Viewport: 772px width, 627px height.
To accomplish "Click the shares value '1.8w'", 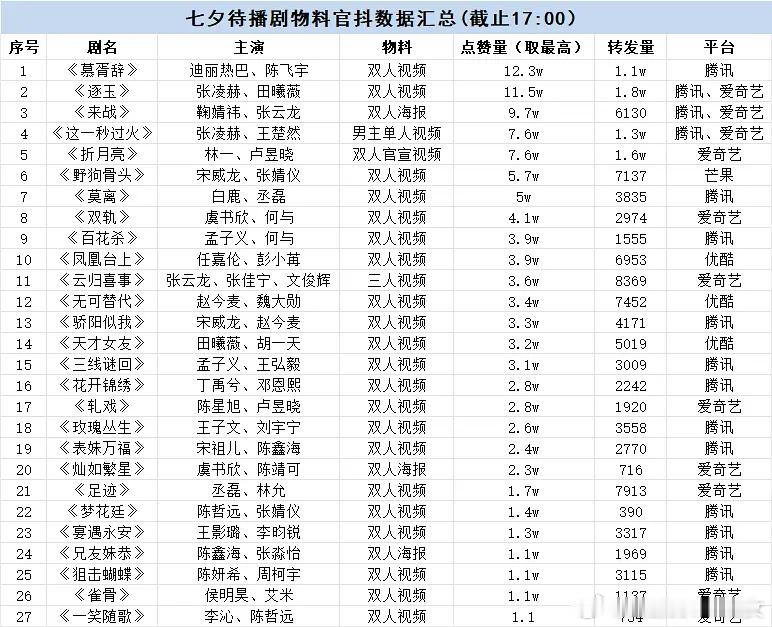I will [631, 92].
